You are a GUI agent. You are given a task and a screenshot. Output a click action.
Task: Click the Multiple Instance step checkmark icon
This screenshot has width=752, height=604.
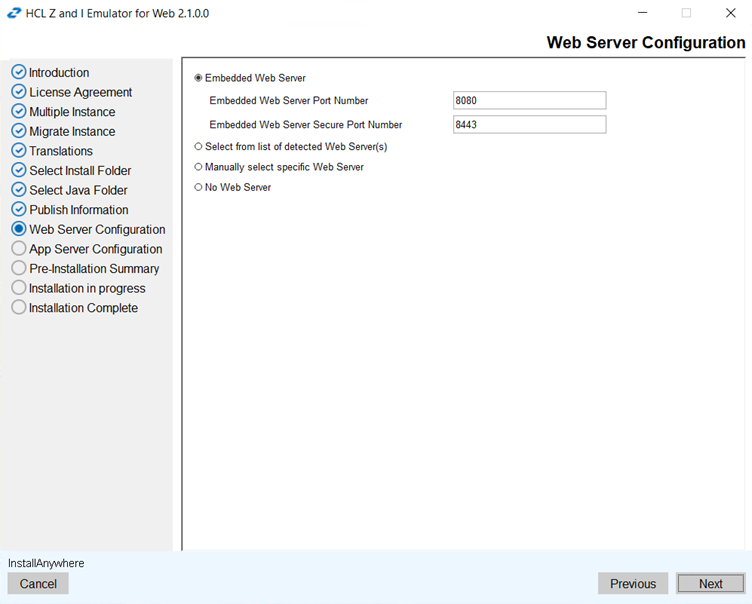click(x=19, y=111)
